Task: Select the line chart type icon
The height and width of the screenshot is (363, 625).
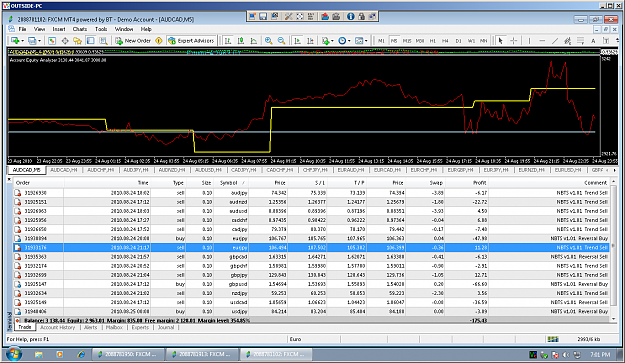Action: [254, 41]
